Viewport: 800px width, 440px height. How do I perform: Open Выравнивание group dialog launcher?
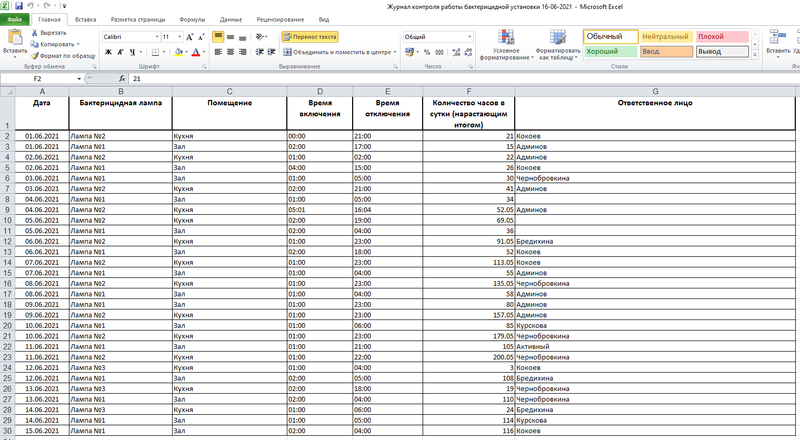tap(395, 67)
